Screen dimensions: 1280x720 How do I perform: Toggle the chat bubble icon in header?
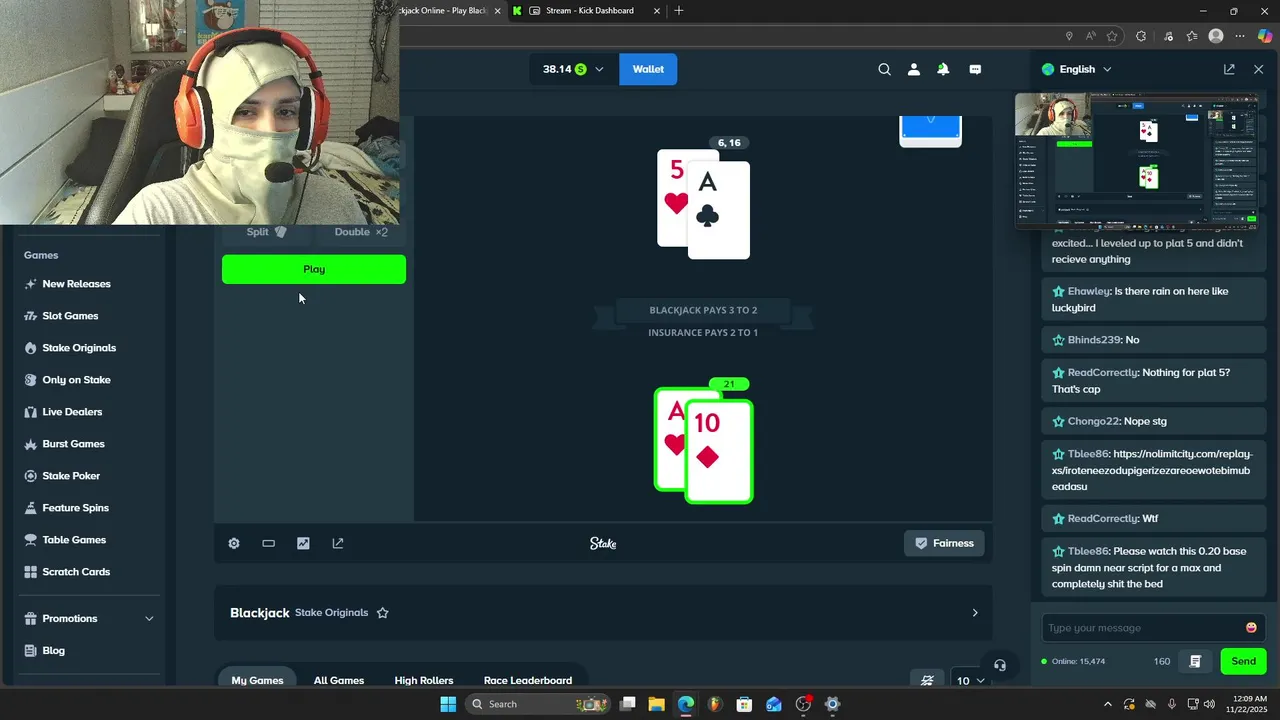pyautogui.click(x=975, y=69)
